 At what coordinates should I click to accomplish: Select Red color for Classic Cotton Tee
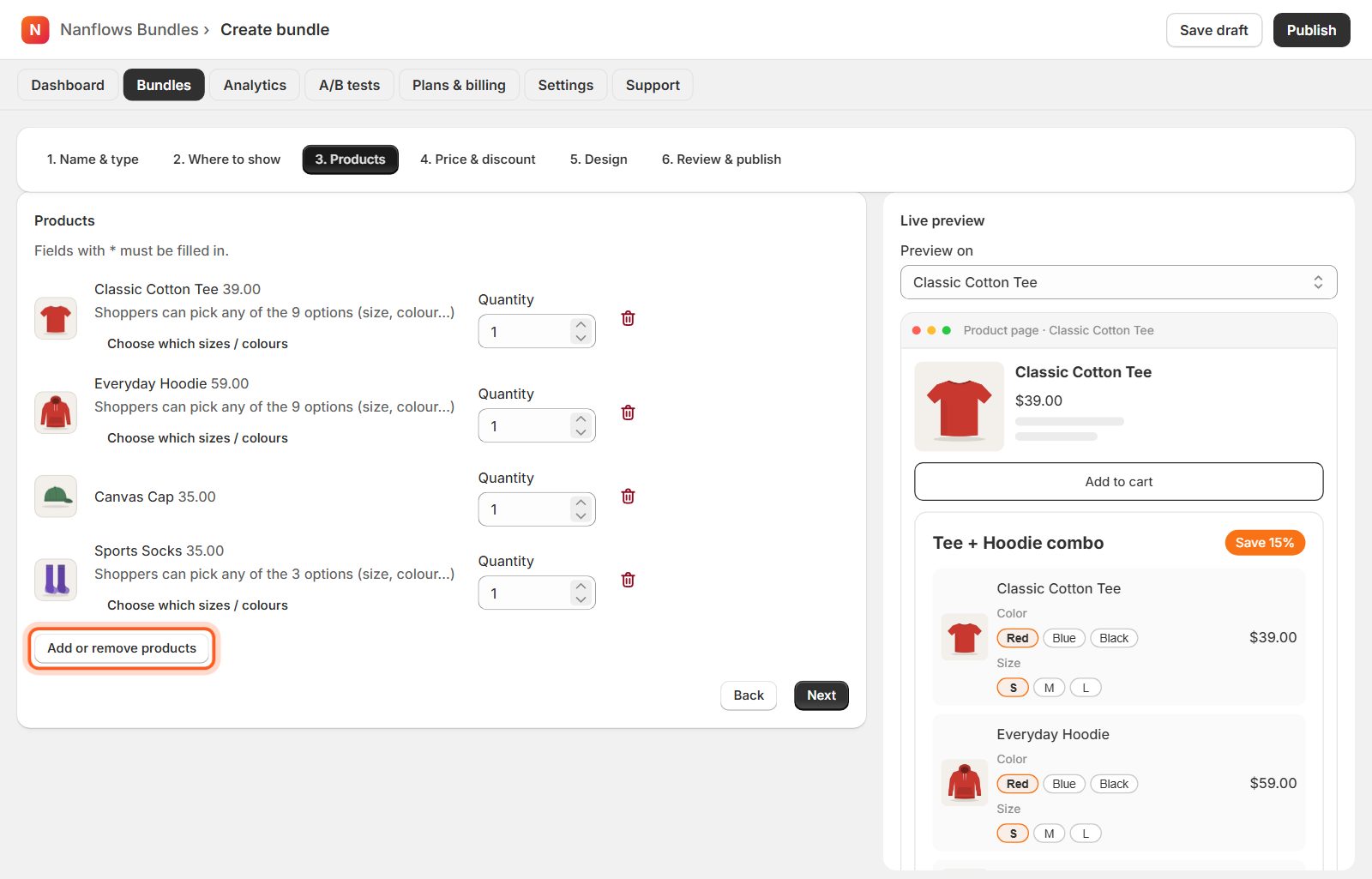[x=1017, y=638]
